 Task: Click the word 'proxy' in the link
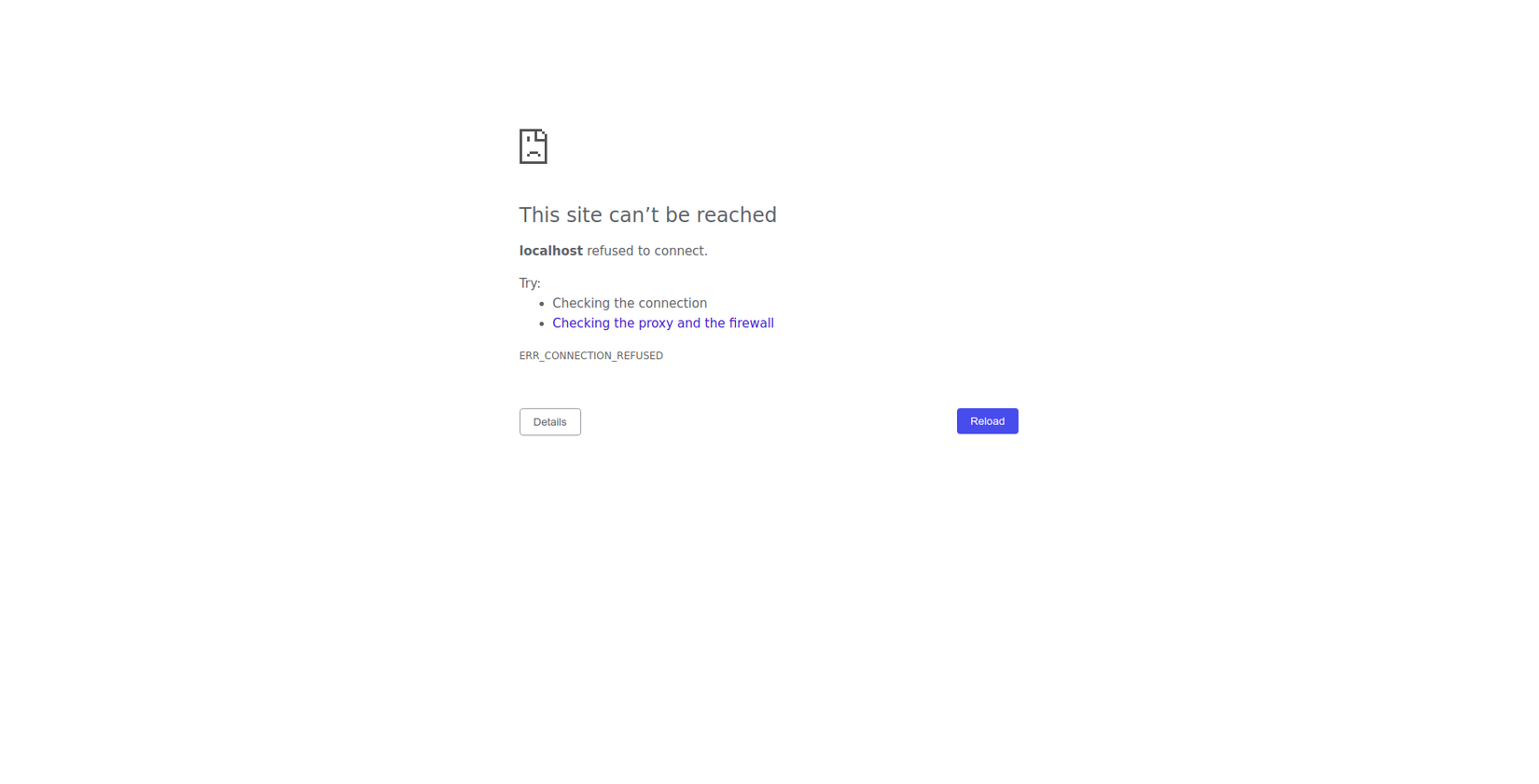click(x=656, y=323)
